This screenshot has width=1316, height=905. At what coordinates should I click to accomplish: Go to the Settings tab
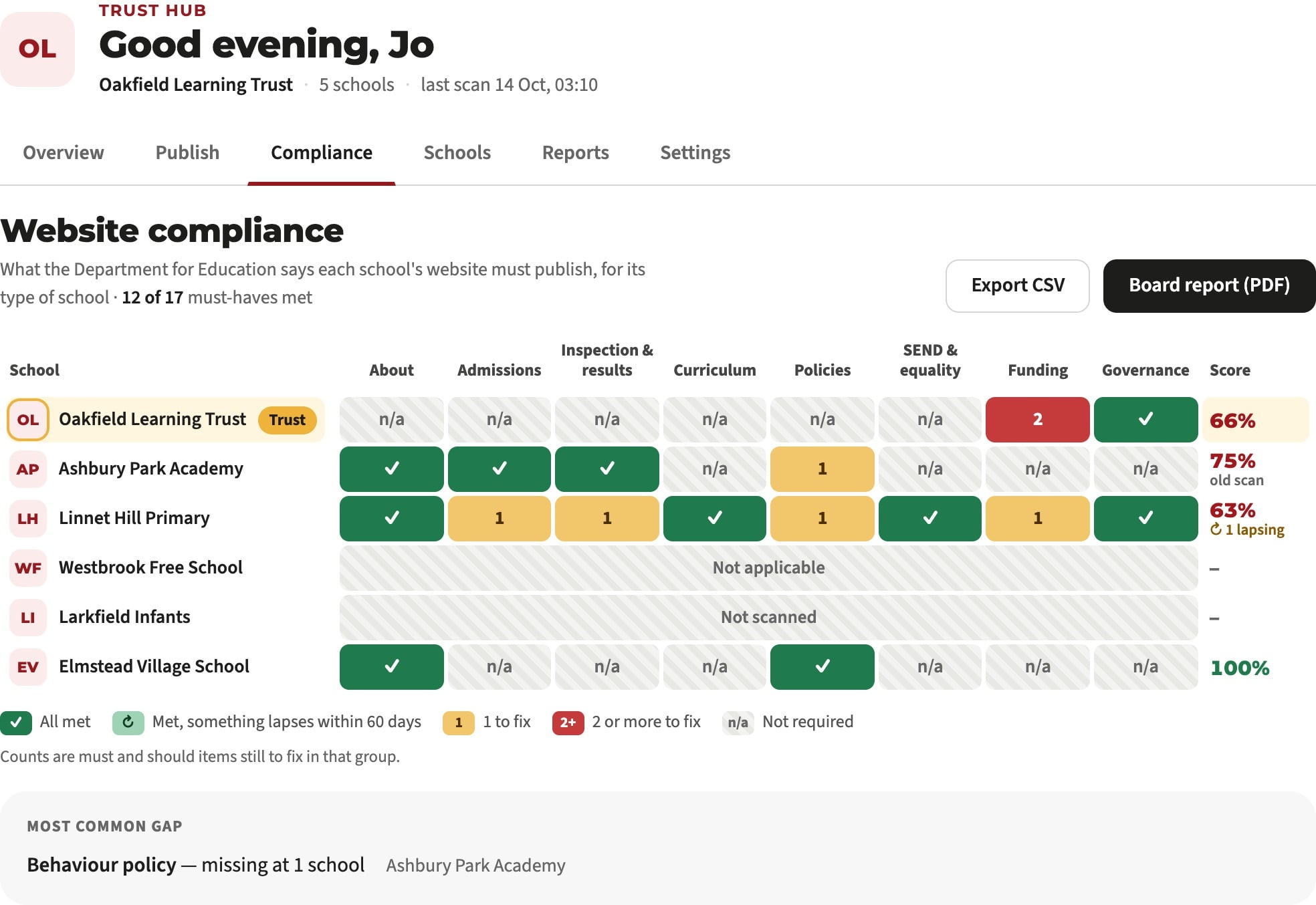tap(695, 152)
